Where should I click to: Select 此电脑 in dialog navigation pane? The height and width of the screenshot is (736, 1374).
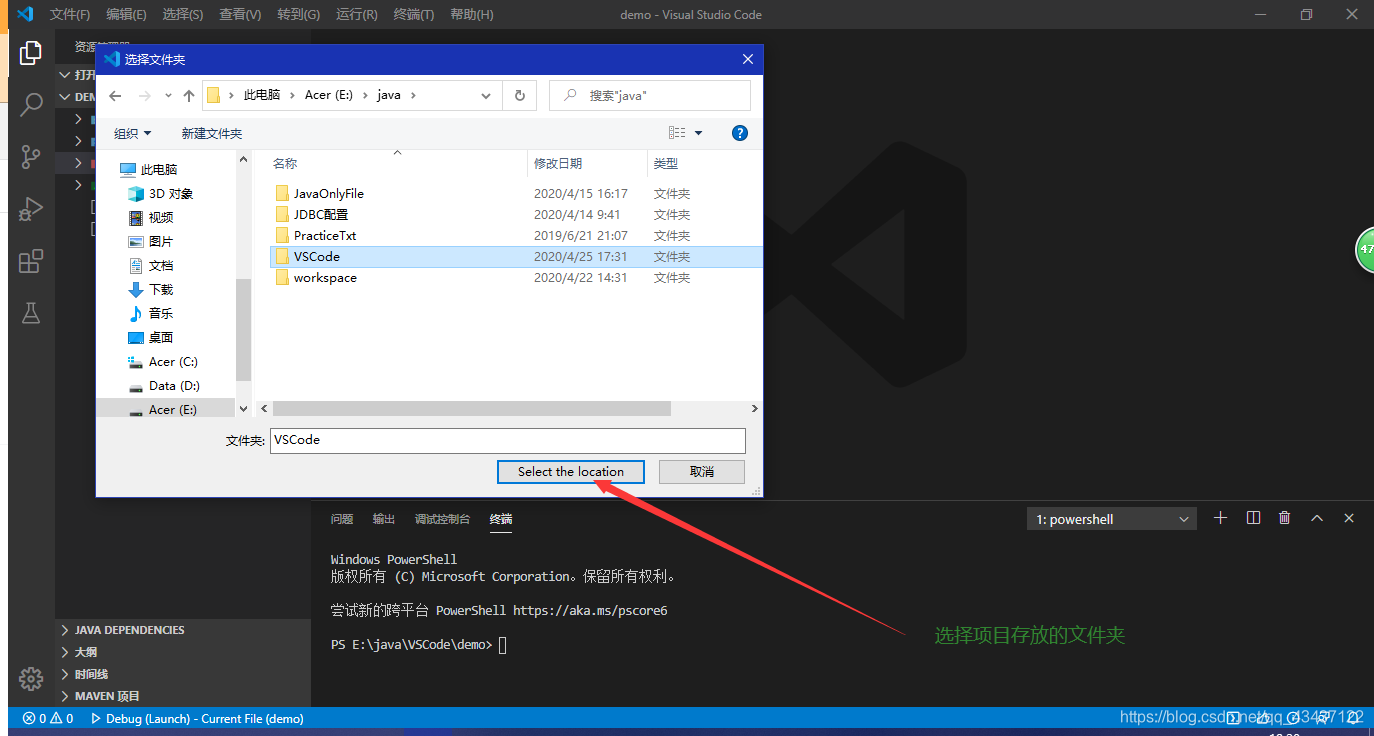tap(148, 169)
